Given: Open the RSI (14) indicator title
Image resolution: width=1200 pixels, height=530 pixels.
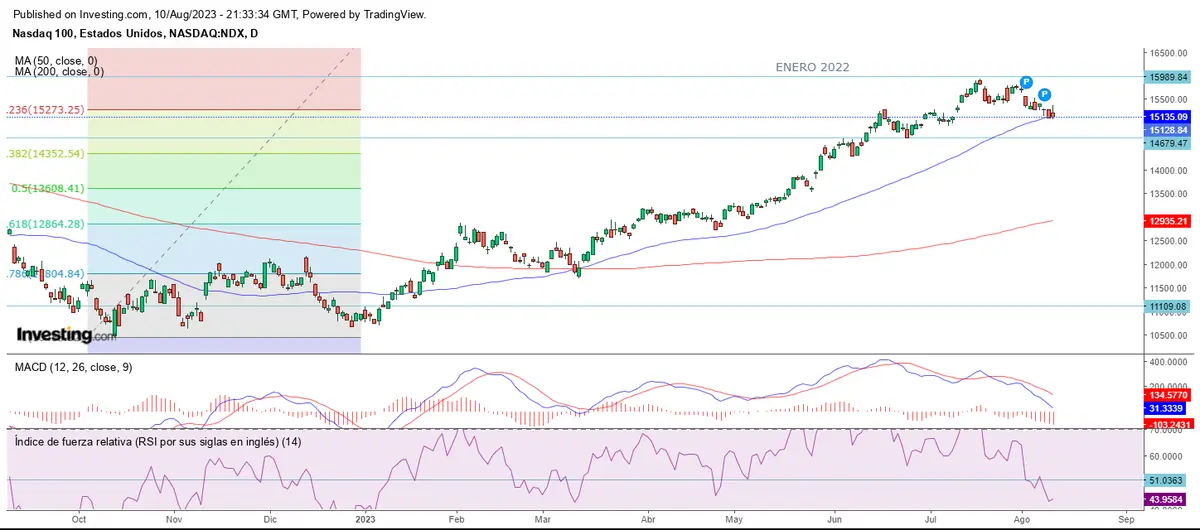Looking at the screenshot, I should 158,441.
